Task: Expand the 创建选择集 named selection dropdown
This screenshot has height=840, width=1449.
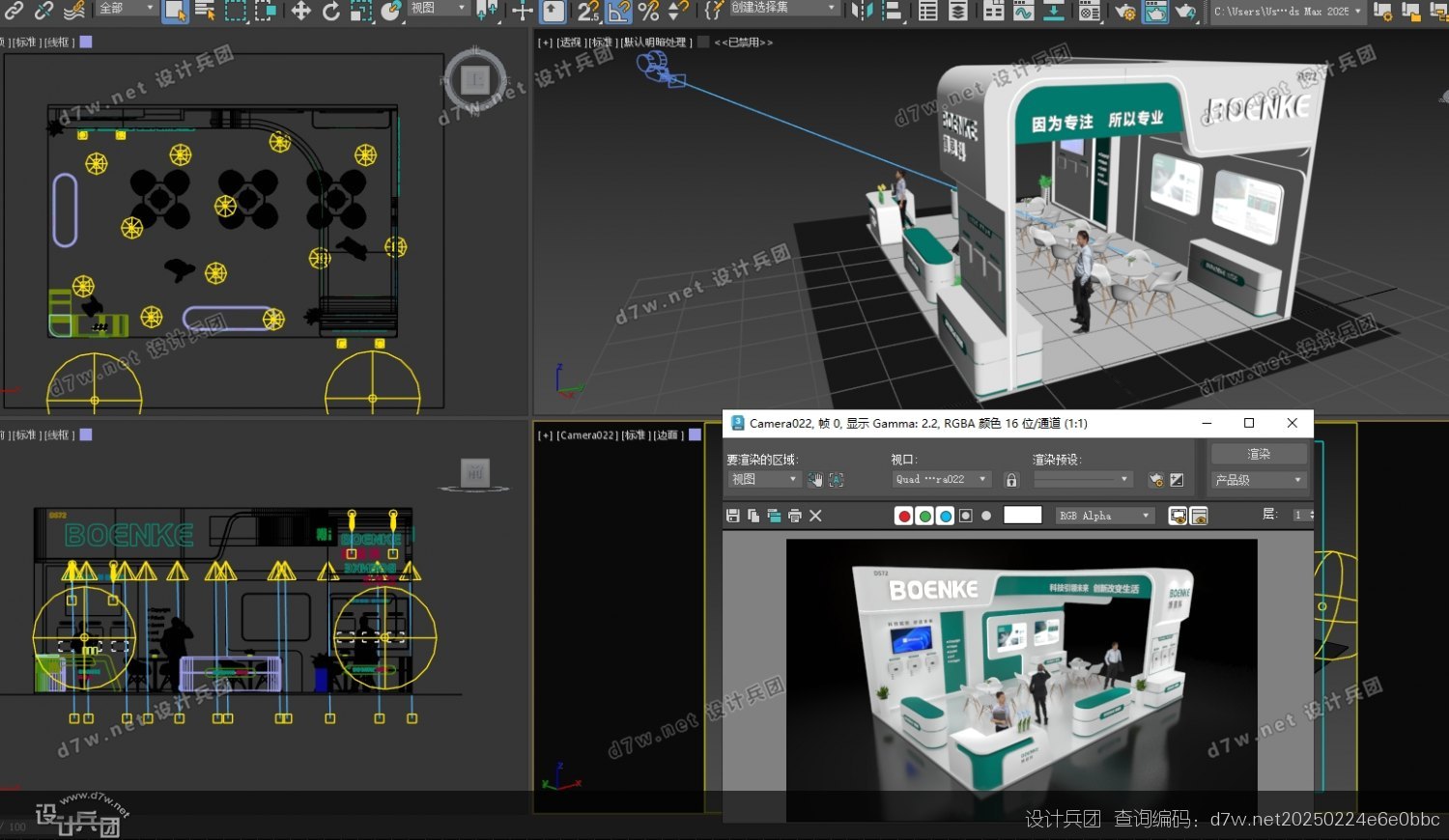Action: pos(783,8)
